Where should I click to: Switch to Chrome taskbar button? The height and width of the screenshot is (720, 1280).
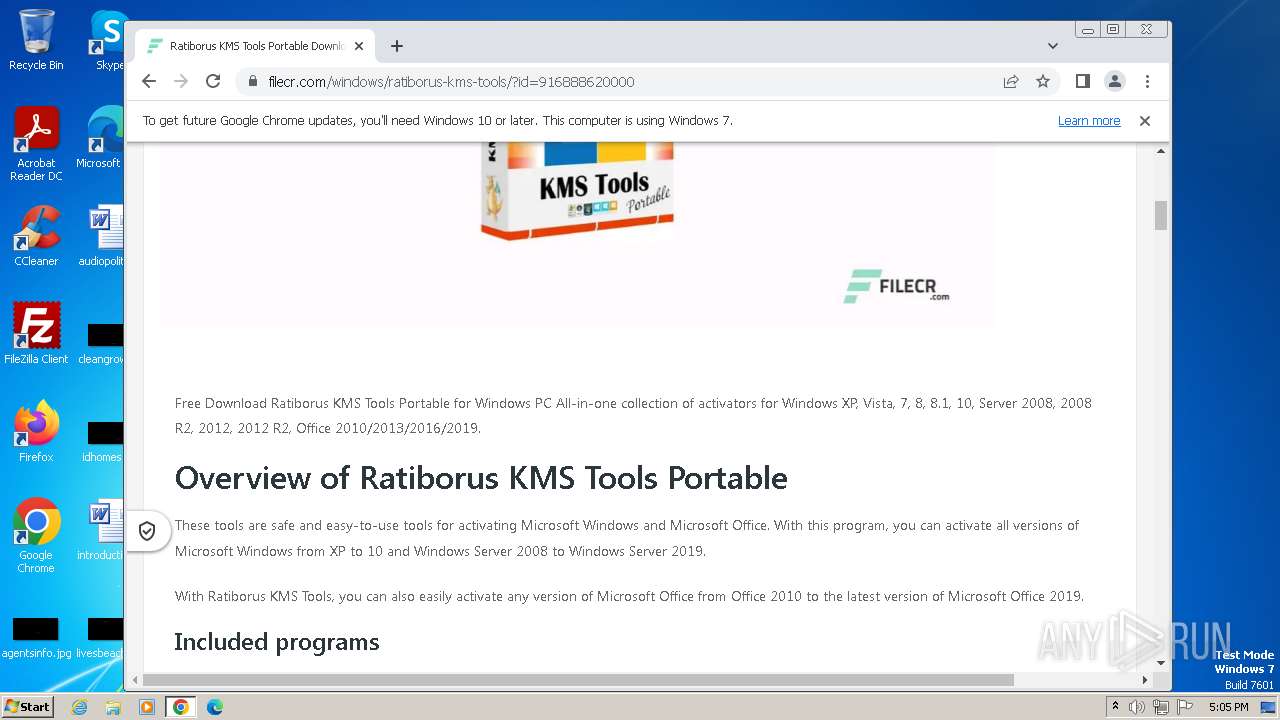coord(181,707)
